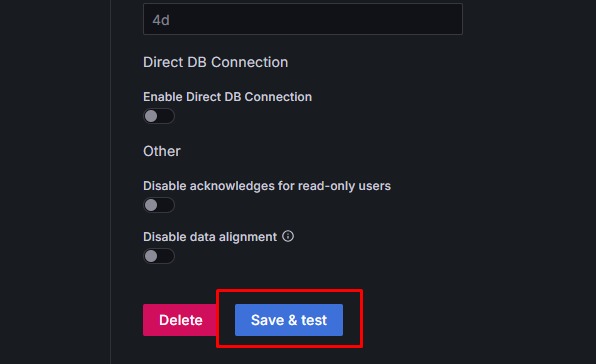Click the ampersand in Save & test
This screenshot has width=596, height=364.
coord(292,320)
